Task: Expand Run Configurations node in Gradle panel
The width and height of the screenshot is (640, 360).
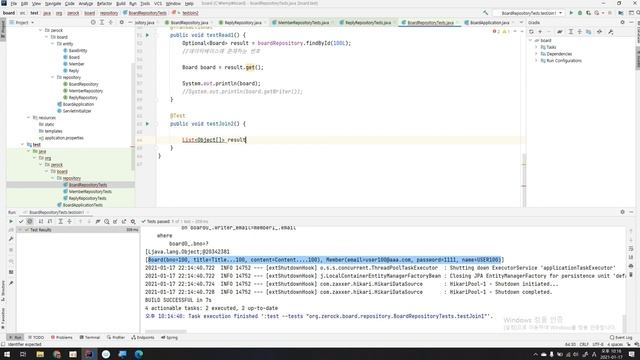Action: click(536, 61)
